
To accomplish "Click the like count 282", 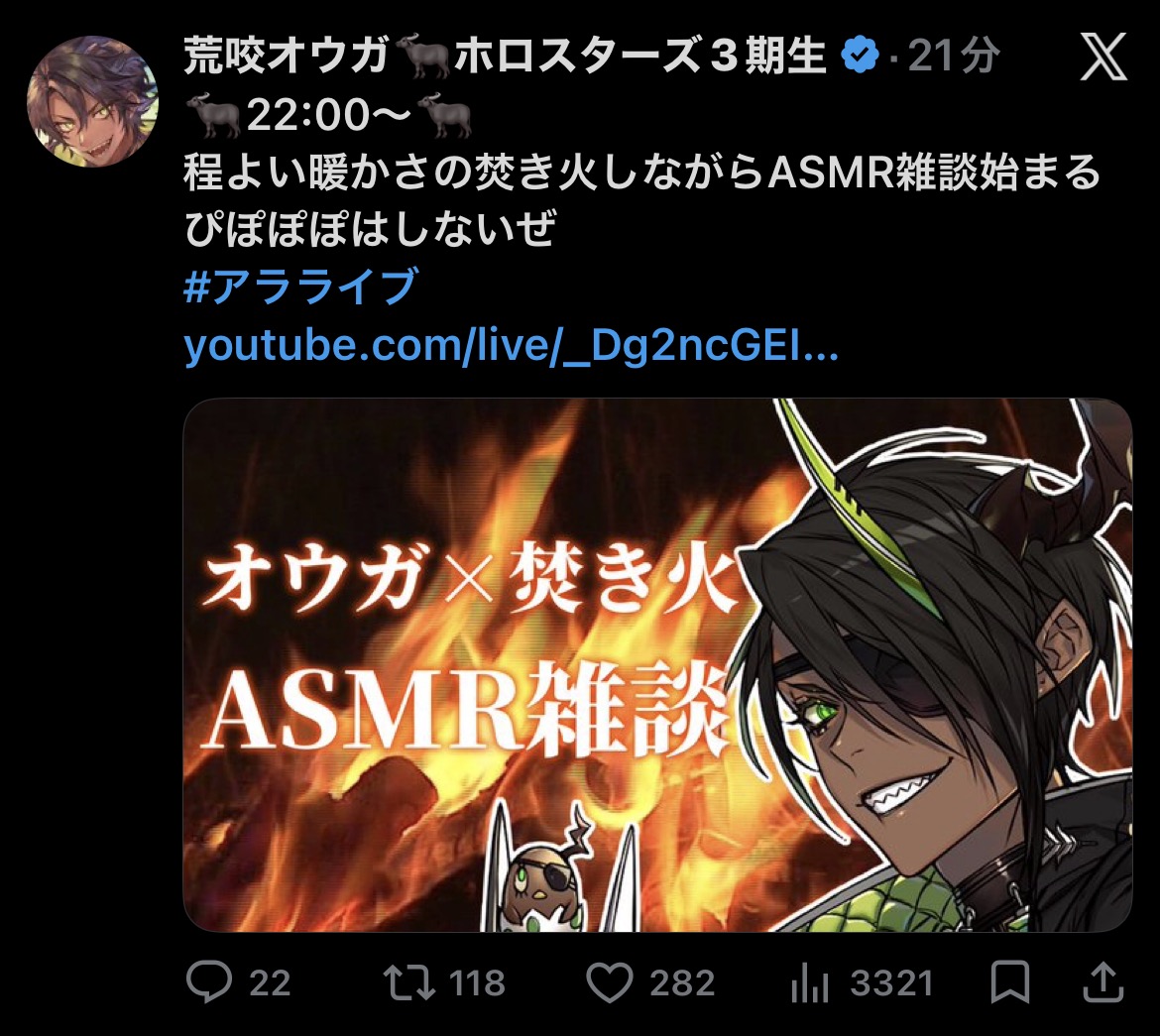I will click(x=682, y=983).
